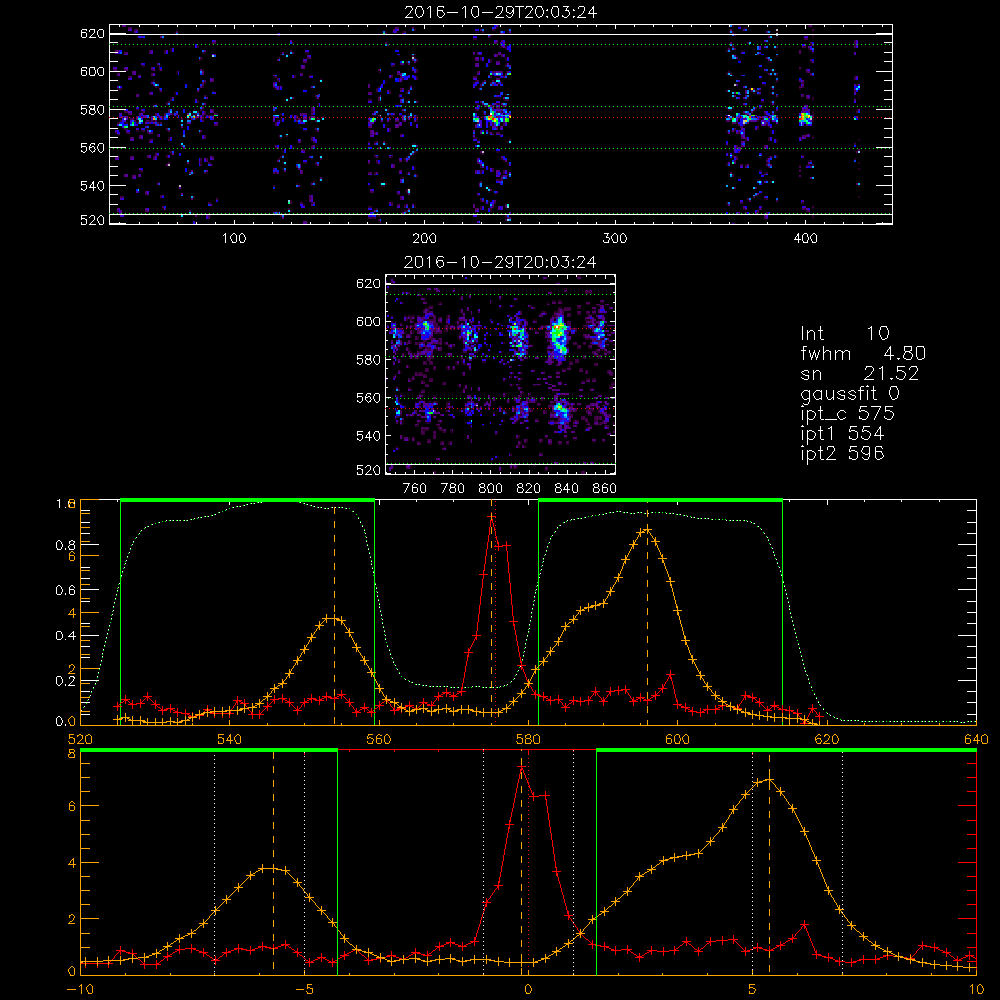Click the orange peak near -6 in bottom plot

click(x=273, y=868)
